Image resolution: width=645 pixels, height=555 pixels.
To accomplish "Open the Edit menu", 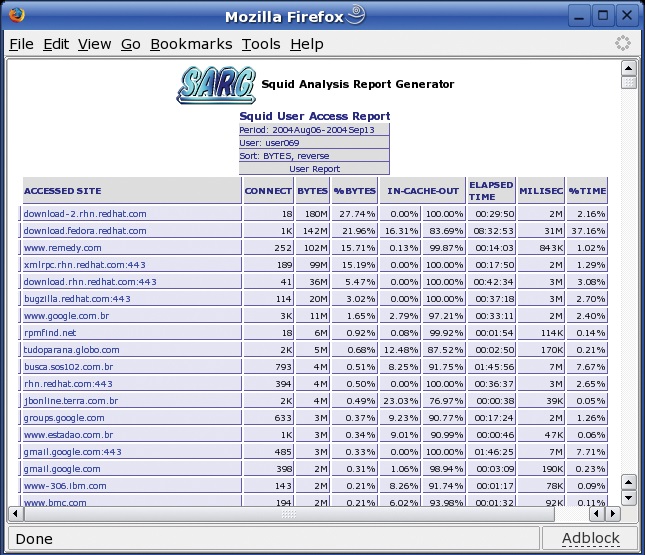I will [x=56, y=44].
